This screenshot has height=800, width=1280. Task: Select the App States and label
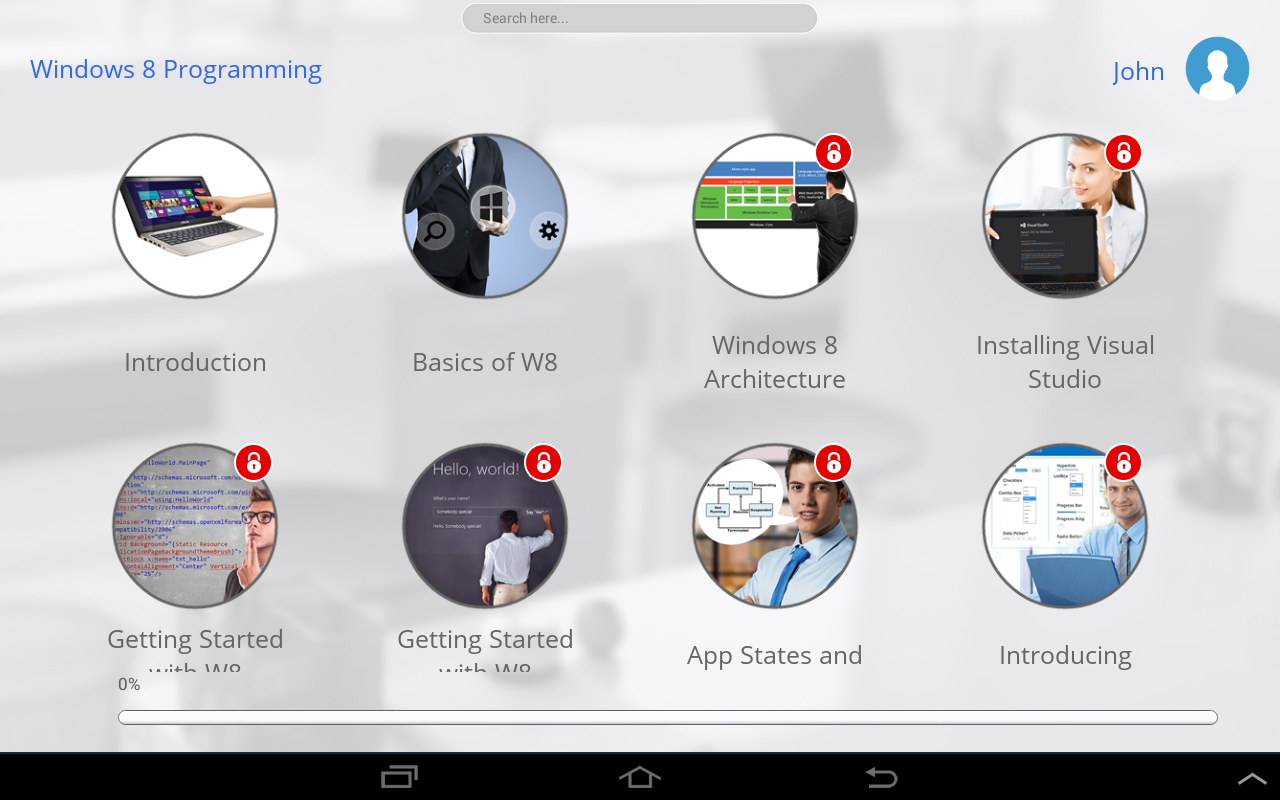click(775, 655)
